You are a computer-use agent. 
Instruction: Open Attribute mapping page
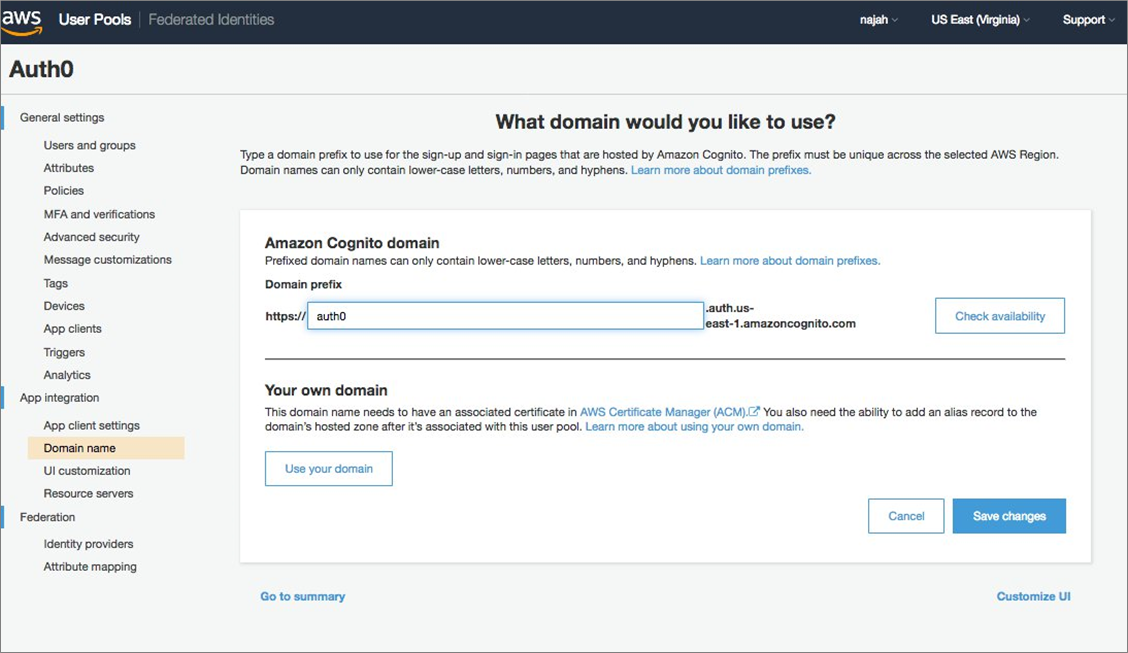[x=90, y=567]
